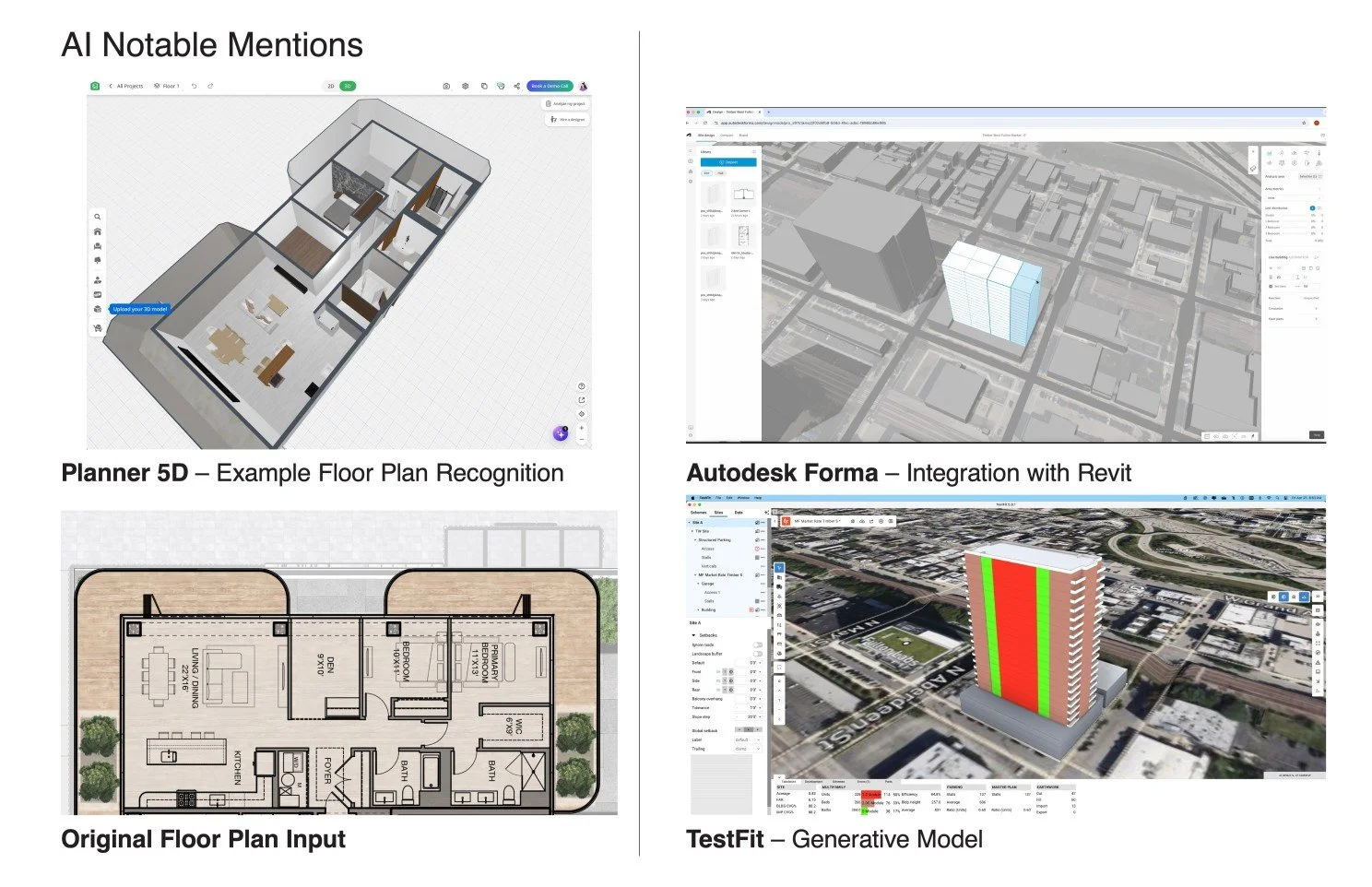This screenshot has width=1372, height=887.
Task: Bookmark the Forma page with star icon
Action: pyautogui.click(x=1303, y=123)
